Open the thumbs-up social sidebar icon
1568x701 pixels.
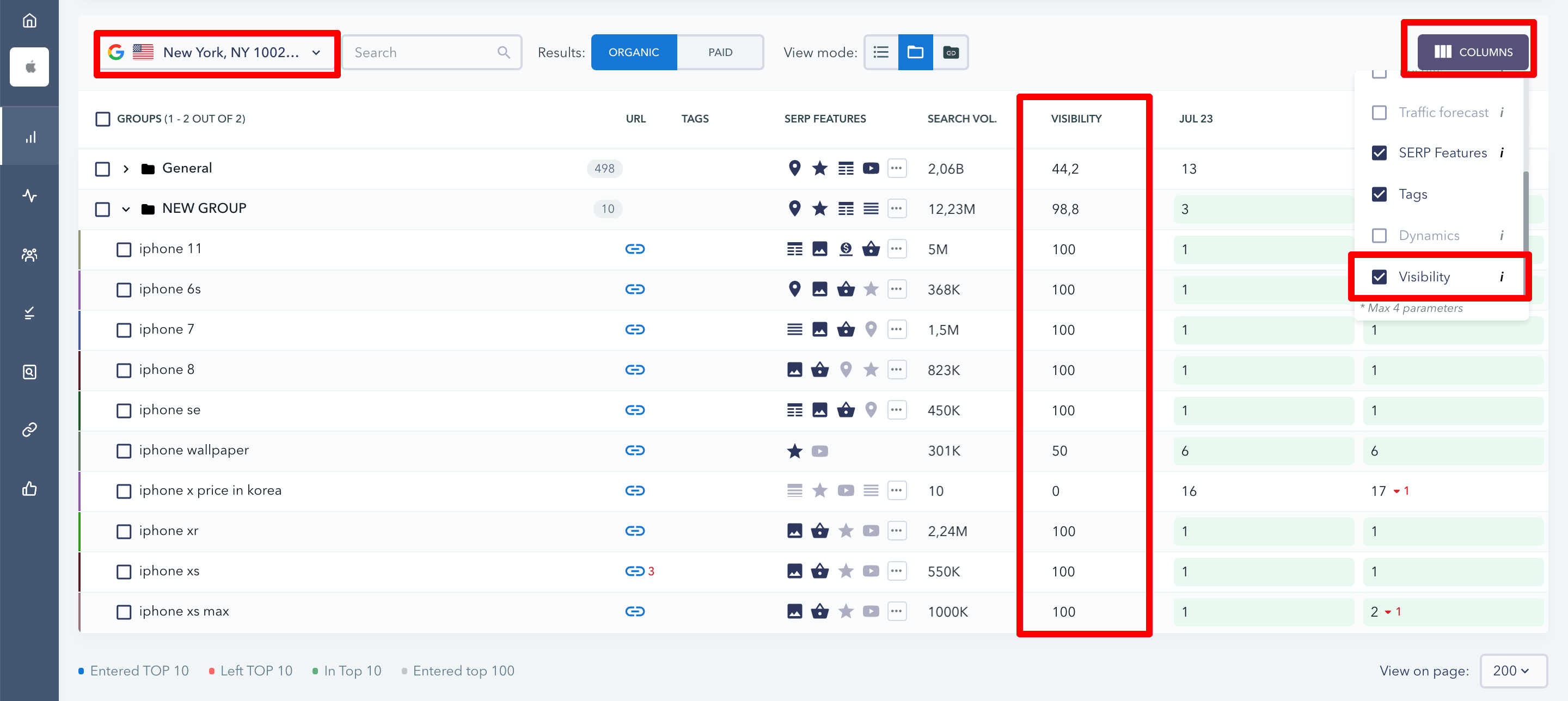click(29, 489)
